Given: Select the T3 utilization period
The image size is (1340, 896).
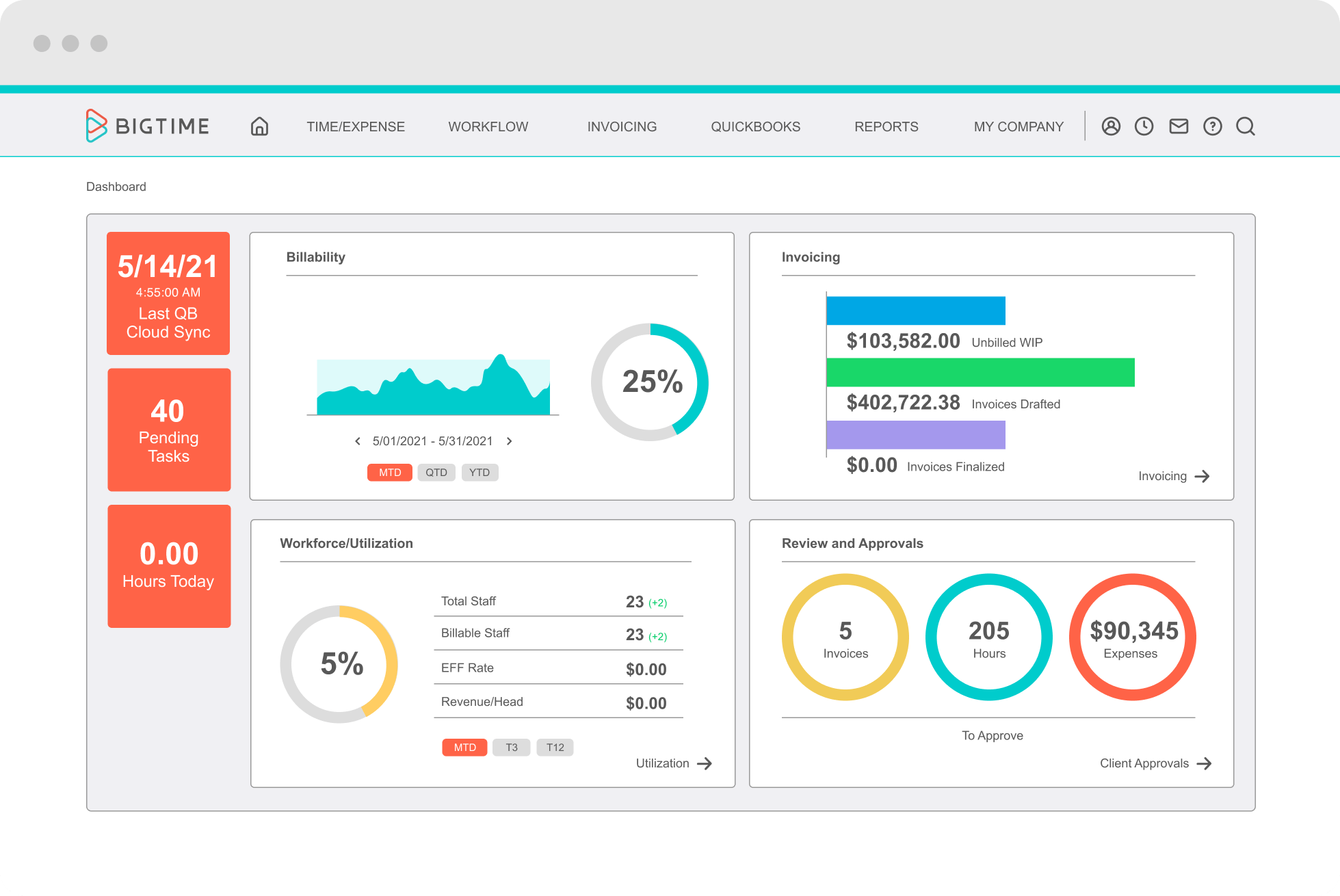Looking at the screenshot, I should [511, 747].
